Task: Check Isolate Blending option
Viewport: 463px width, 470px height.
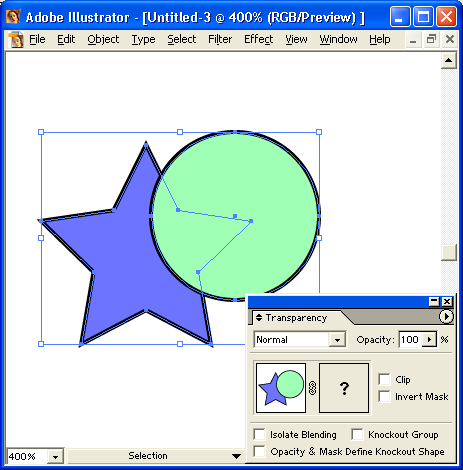Action: pyautogui.click(x=259, y=434)
